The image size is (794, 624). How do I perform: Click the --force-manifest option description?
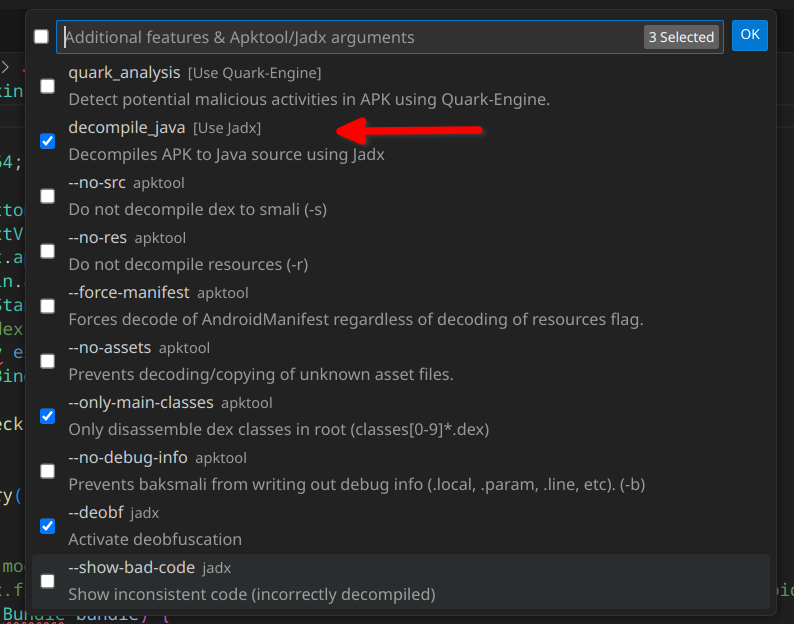[355, 320]
